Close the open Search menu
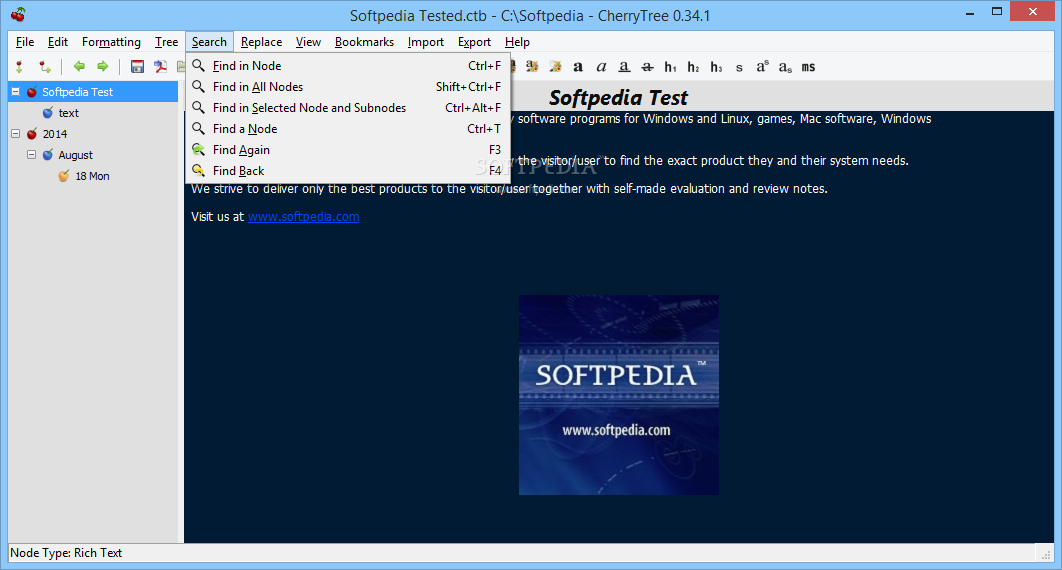Screen dimensions: 1062x570 209,42
